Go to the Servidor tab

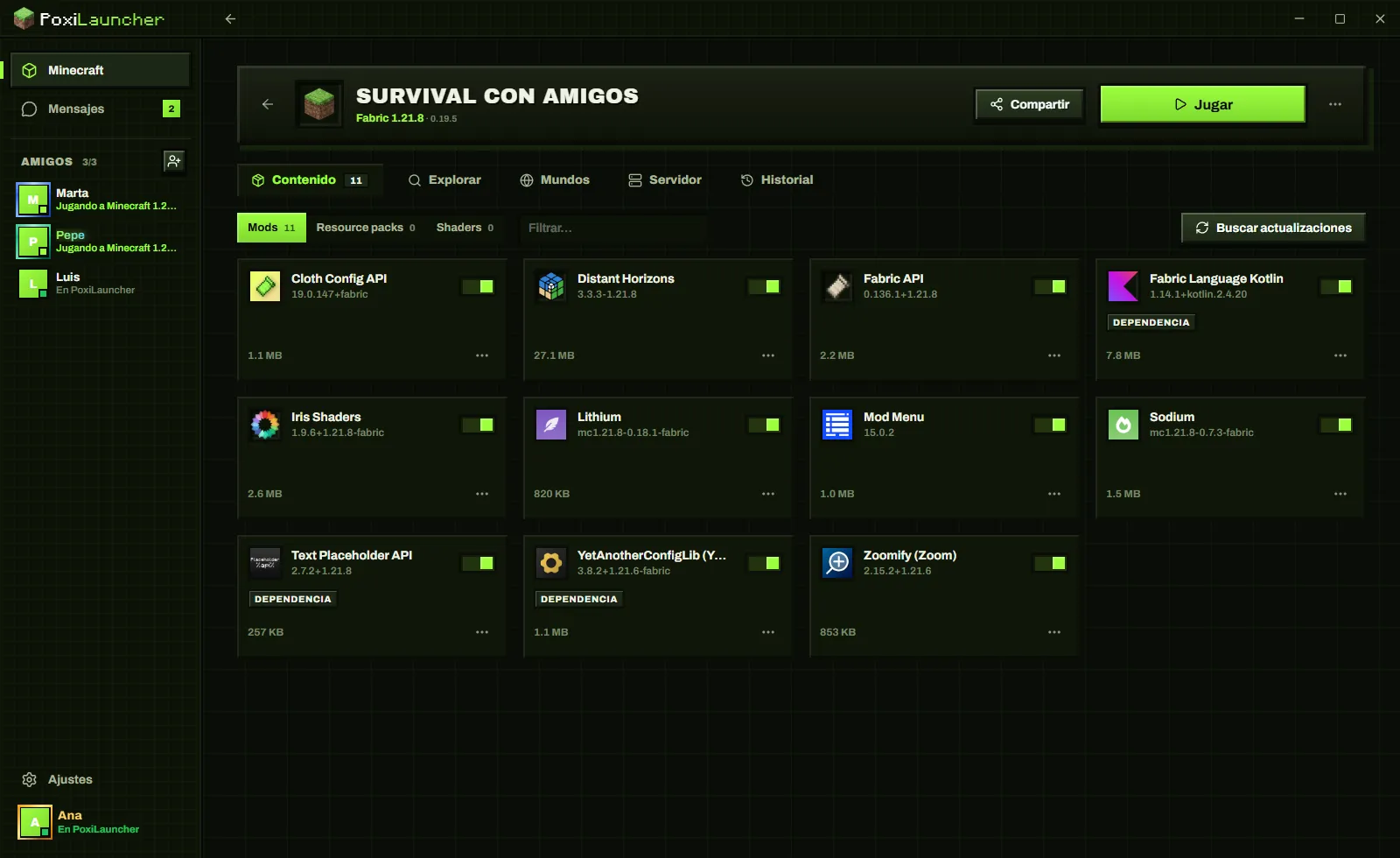click(665, 179)
